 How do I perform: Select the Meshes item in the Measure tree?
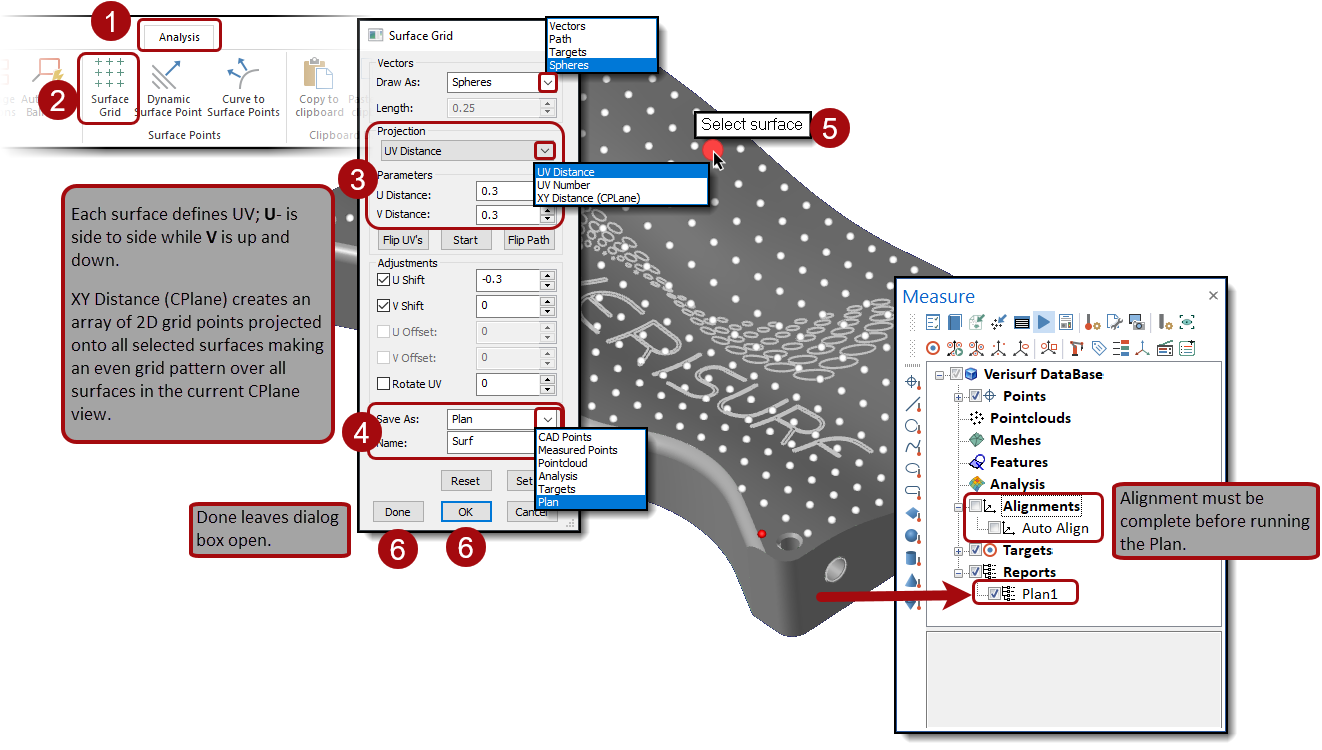(1015, 440)
